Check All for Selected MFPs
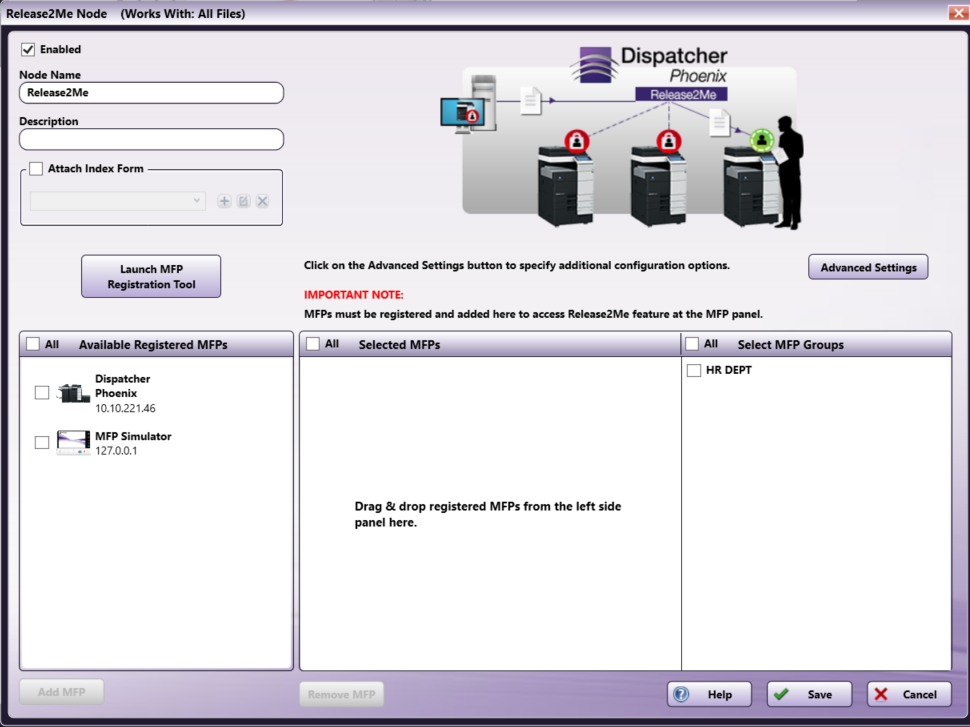The height and width of the screenshot is (727, 970). point(313,344)
